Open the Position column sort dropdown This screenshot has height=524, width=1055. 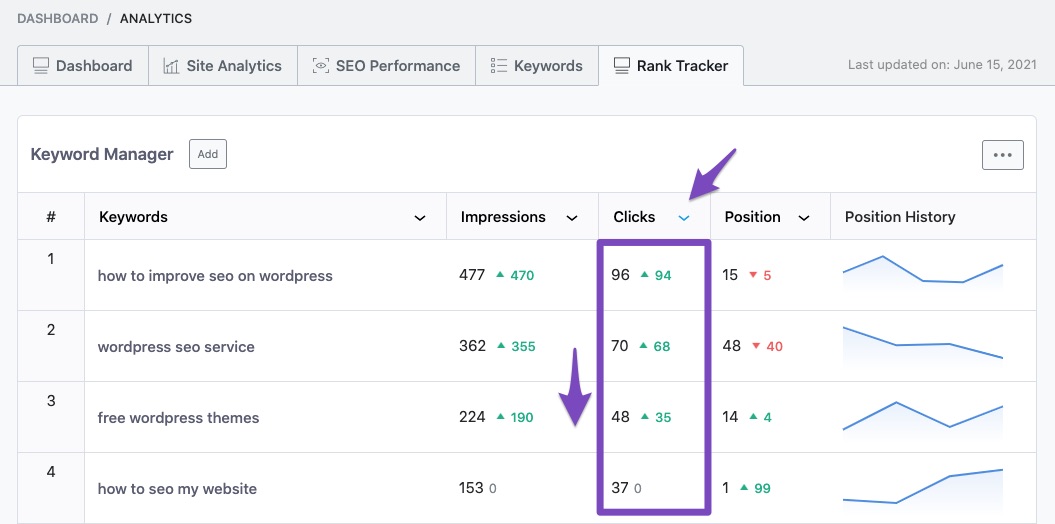(804, 218)
